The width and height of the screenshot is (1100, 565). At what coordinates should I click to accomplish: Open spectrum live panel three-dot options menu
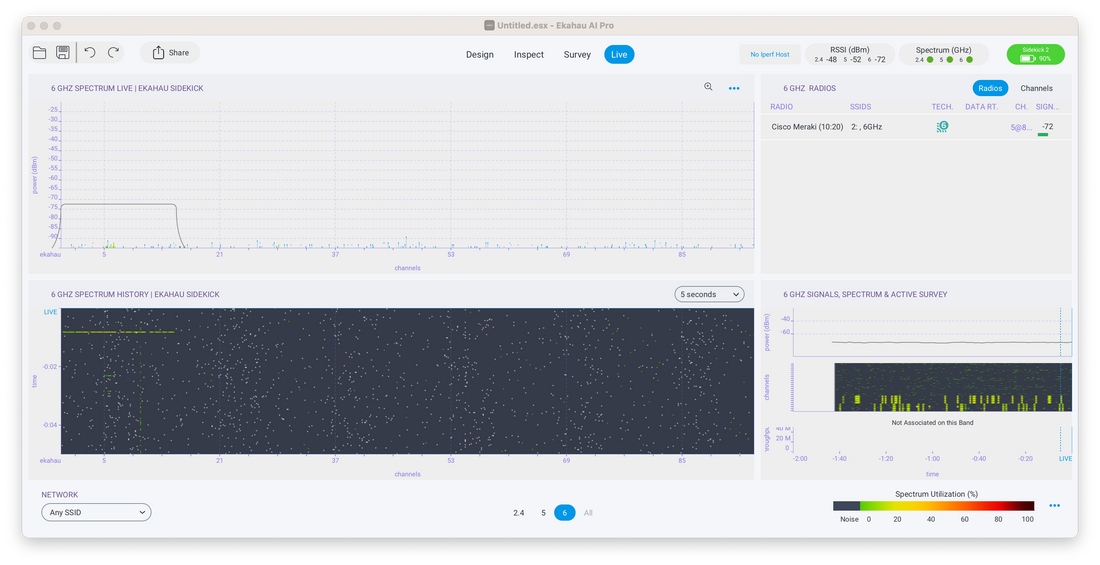click(x=734, y=88)
